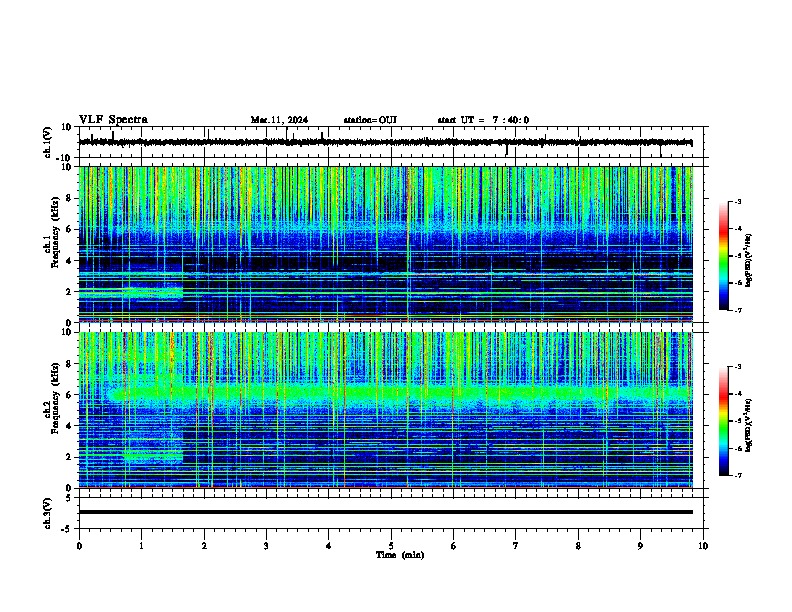
Task: Click the "4" kHz tick on ch.1 spectrogram
Action: point(69,261)
